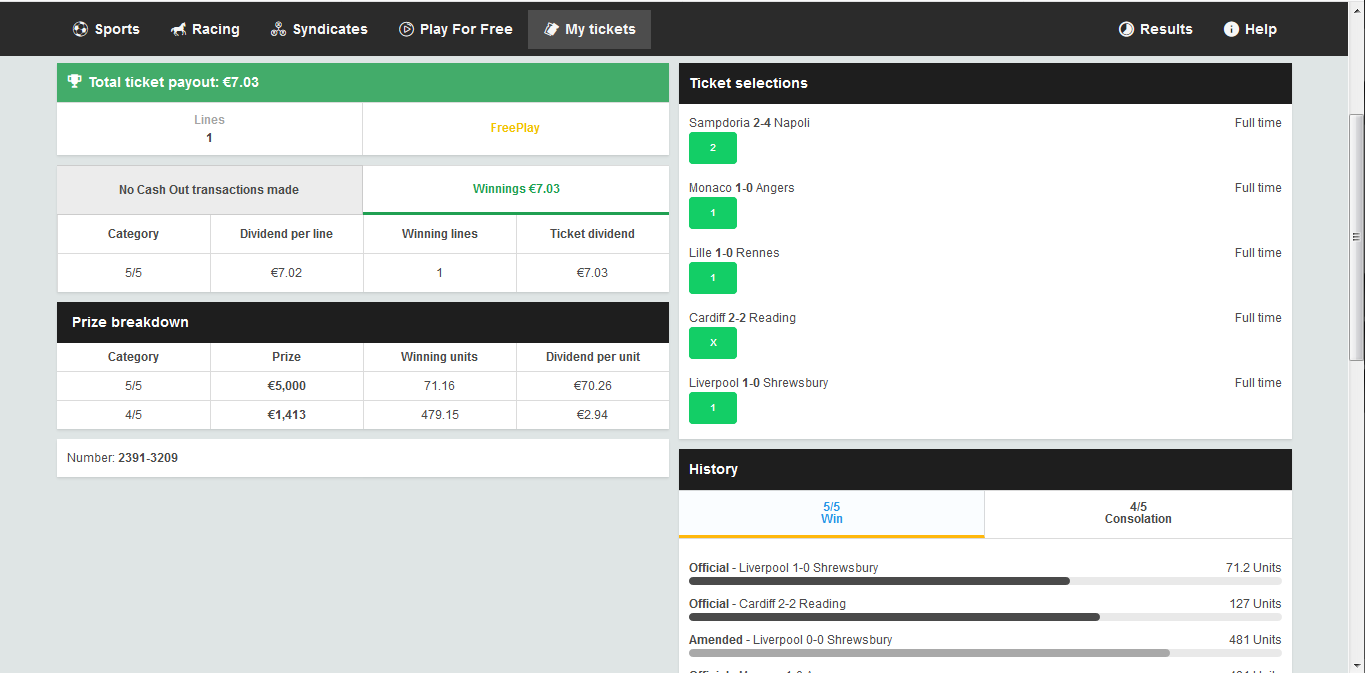Click the Total ticket payout €7.03 header

tap(363, 82)
